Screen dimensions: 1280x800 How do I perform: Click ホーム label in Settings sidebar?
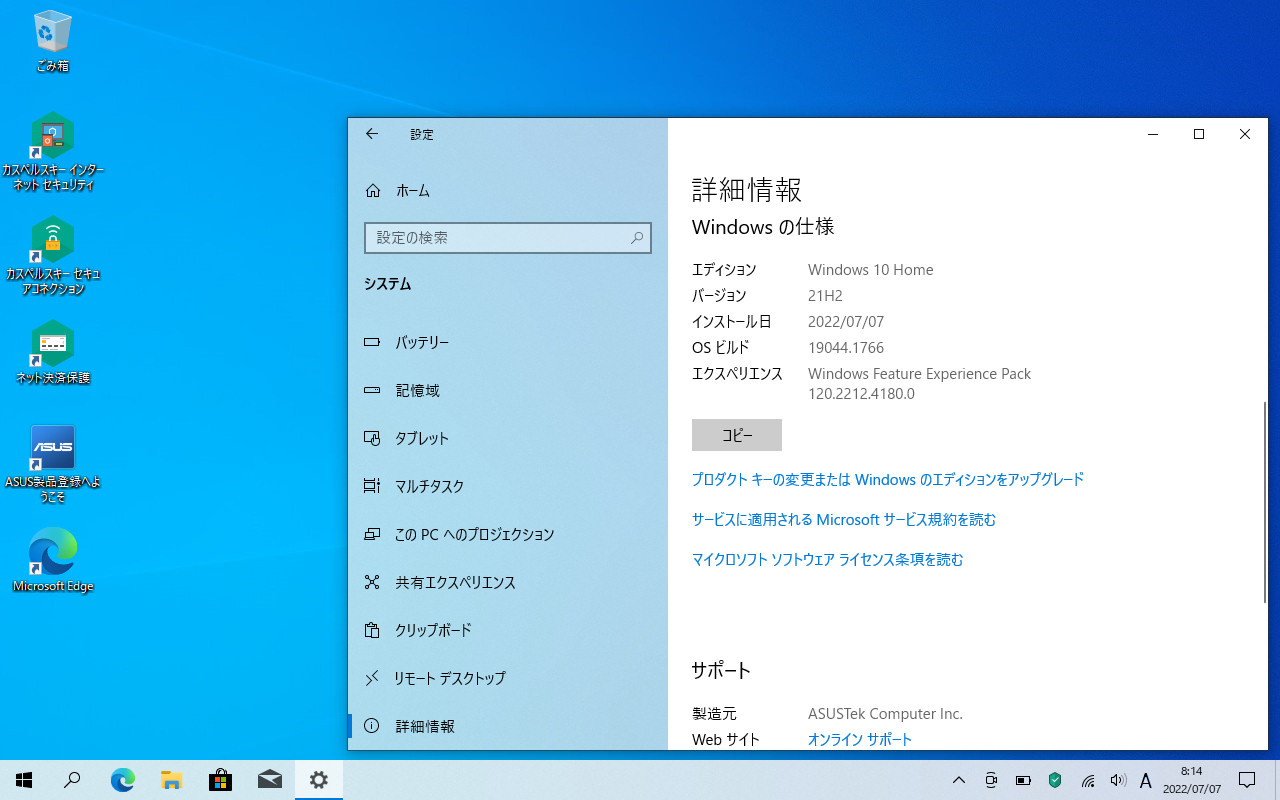413,190
